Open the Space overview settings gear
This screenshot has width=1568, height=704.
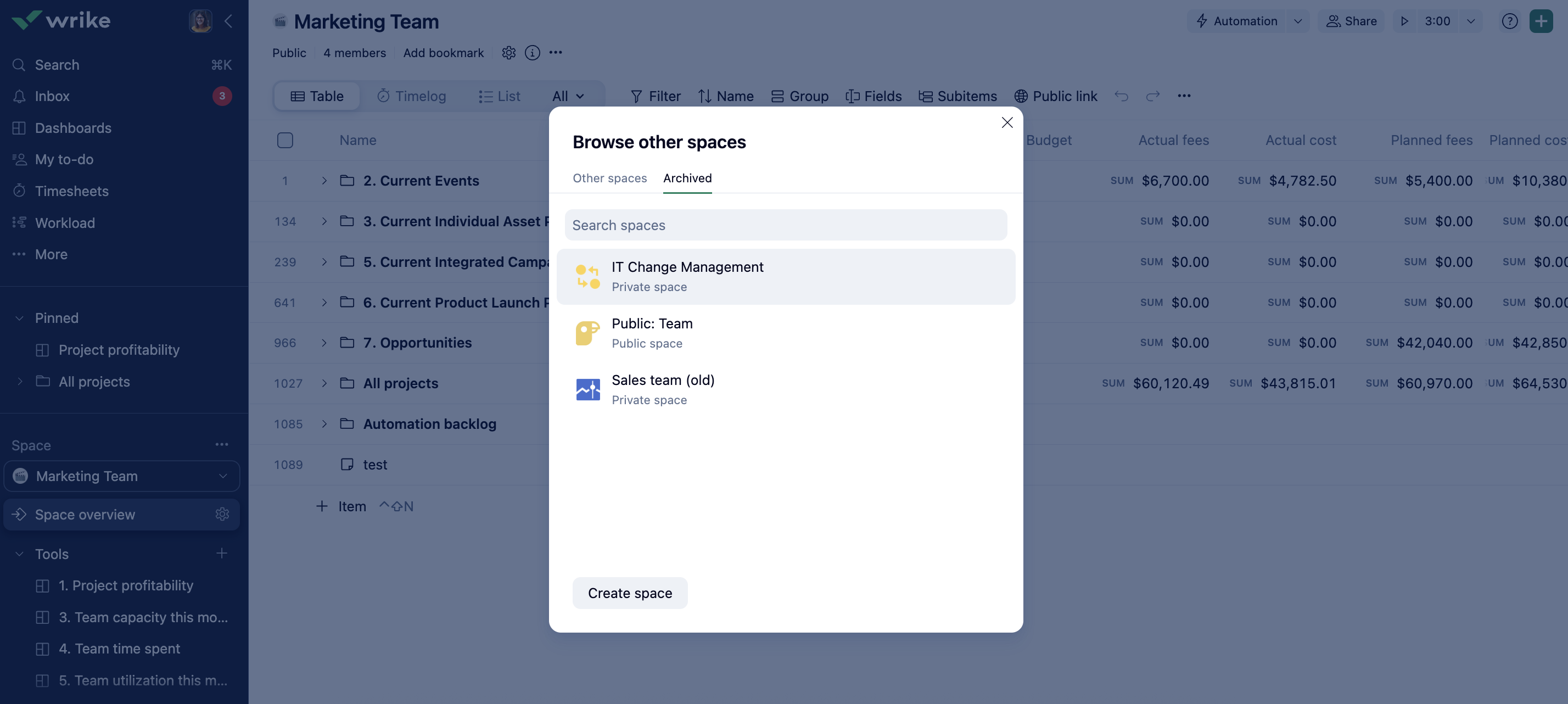[x=222, y=515]
